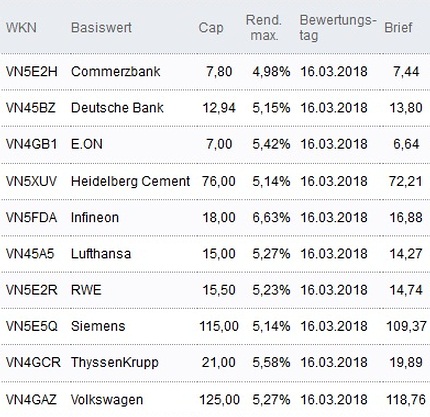
Task: Click Infineon max yield 6,63%
Action: 271,217
